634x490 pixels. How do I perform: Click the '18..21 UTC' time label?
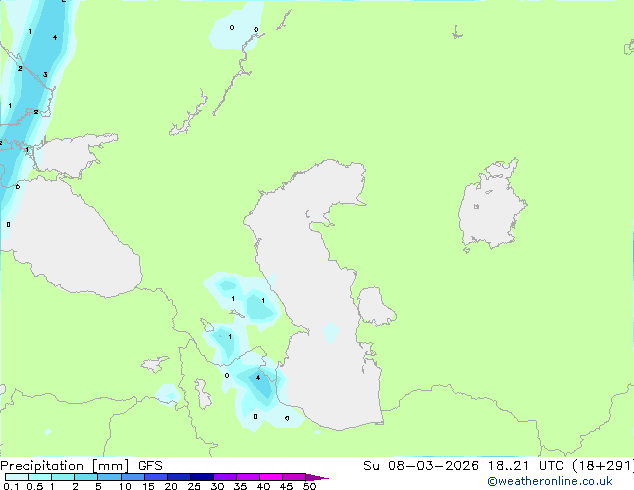pos(526,466)
